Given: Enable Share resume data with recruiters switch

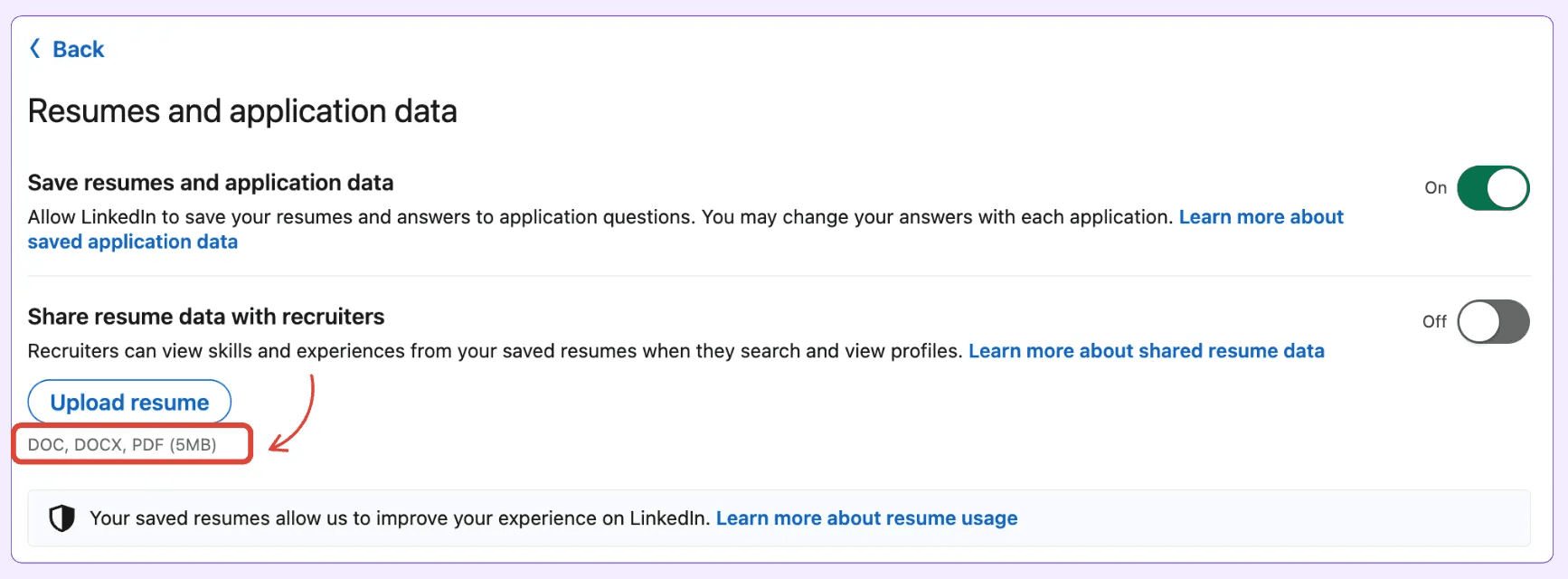Looking at the screenshot, I should (1493, 322).
